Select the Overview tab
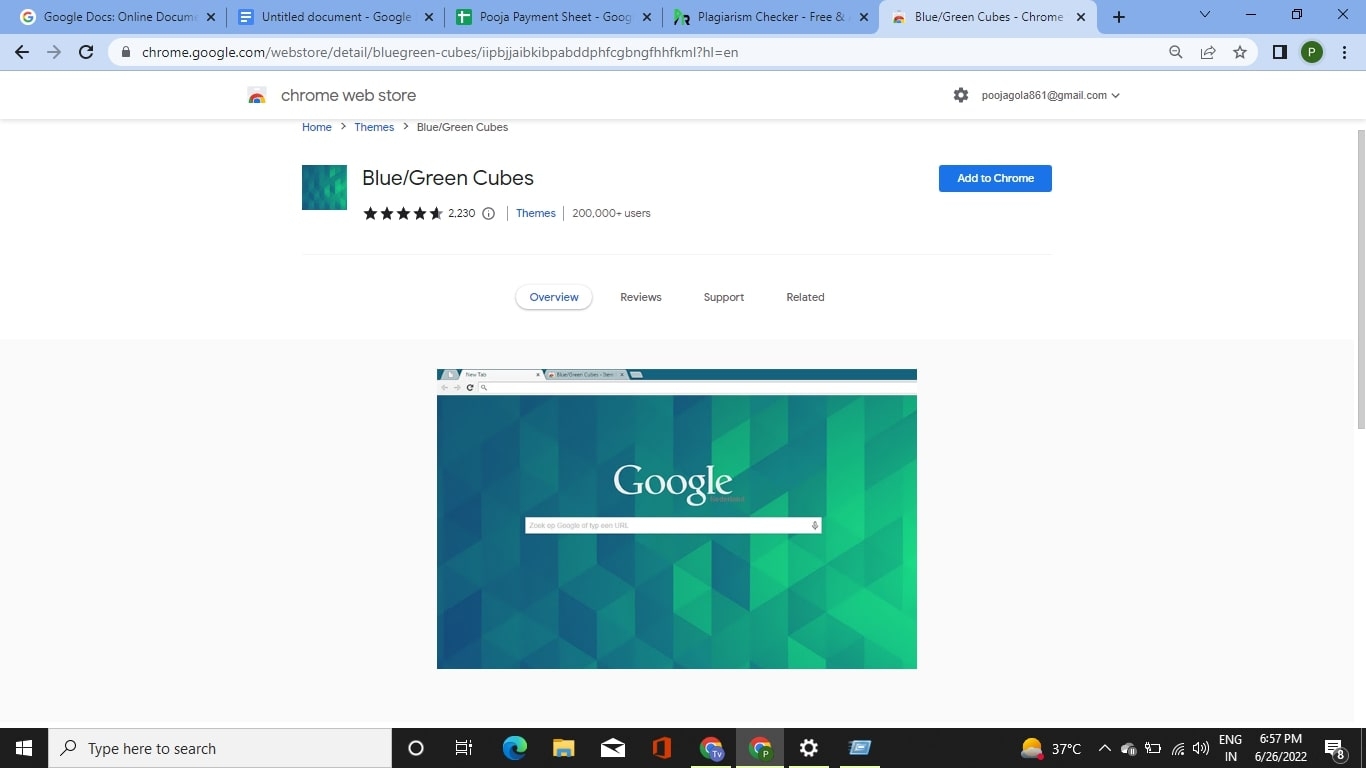This screenshot has height=768, width=1366. coord(554,297)
